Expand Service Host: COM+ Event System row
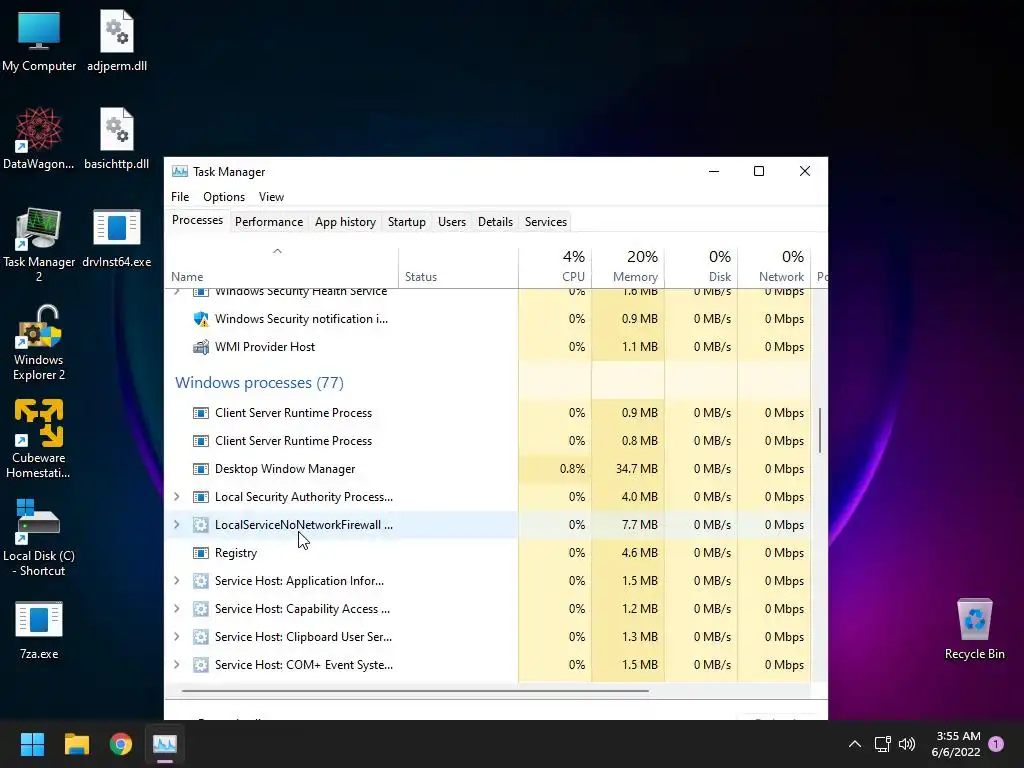Screen dimensions: 1024x768 pos(176,665)
